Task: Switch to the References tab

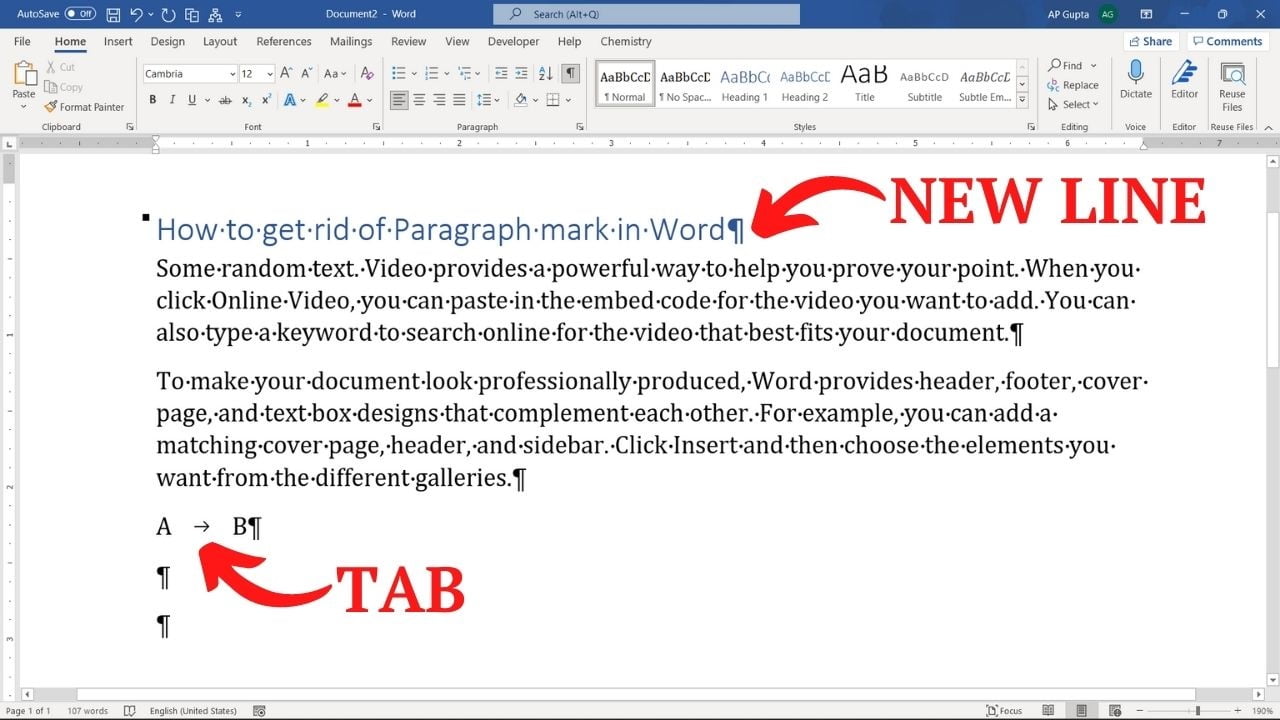Action: tap(284, 42)
